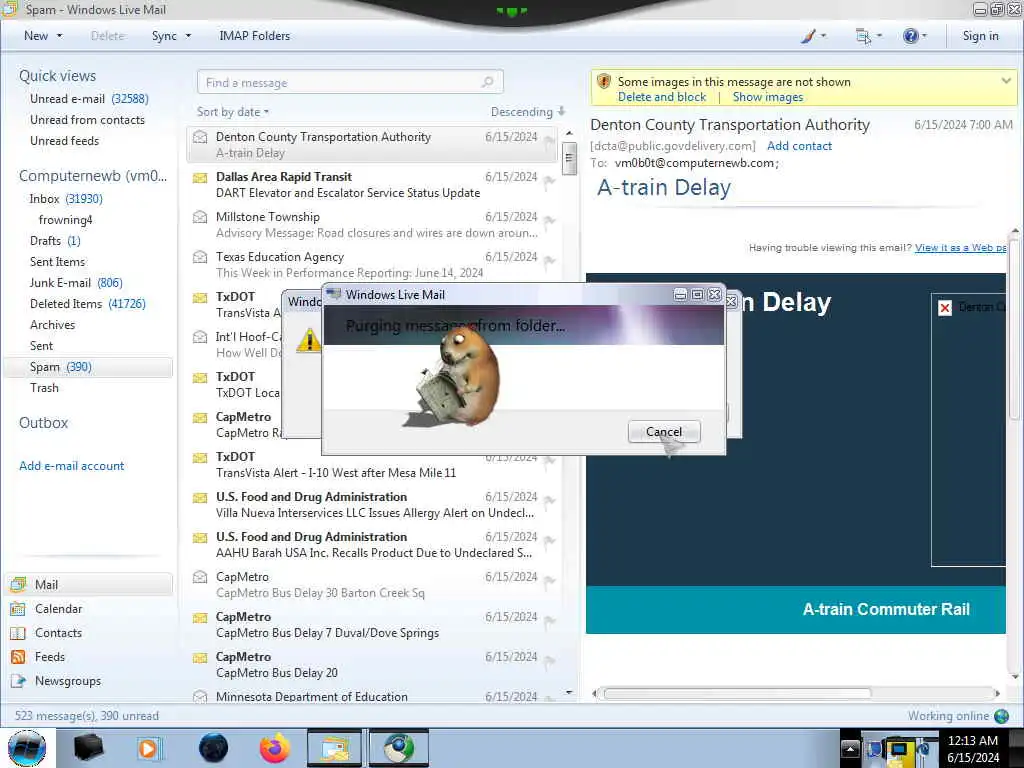Click the broken image placeholder icon
The image size is (1024, 768).
point(944,308)
